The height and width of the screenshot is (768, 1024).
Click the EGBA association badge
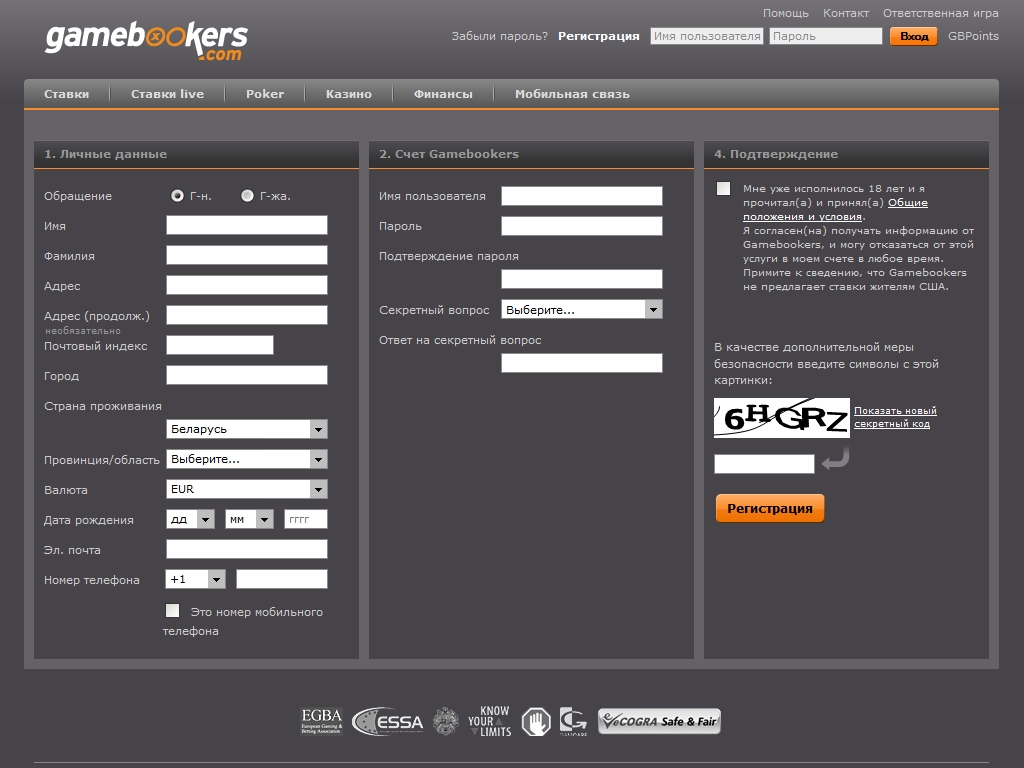[x=322, y=721]
